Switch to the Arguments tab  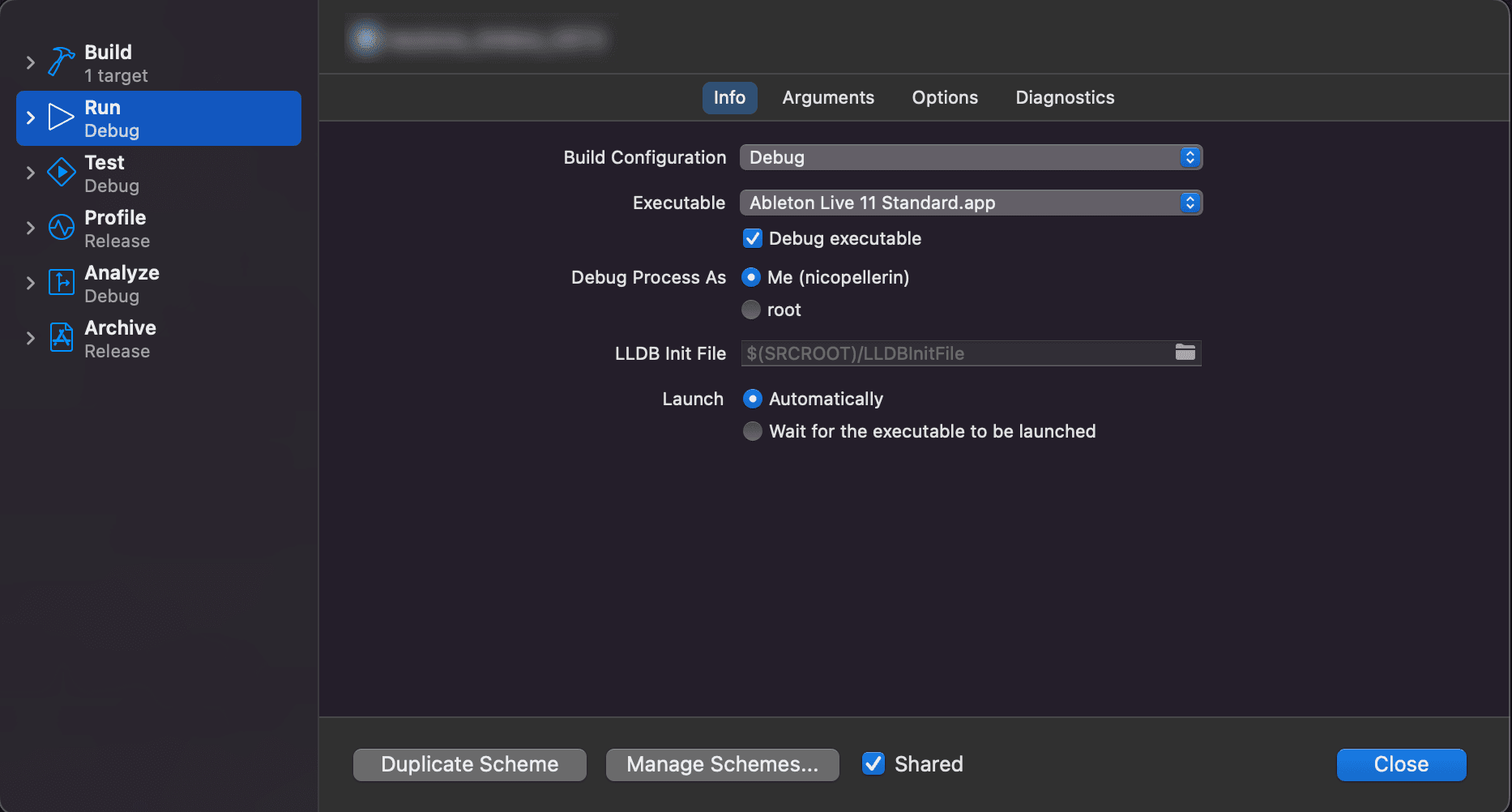pyautogui.click(x=828, y=98)
